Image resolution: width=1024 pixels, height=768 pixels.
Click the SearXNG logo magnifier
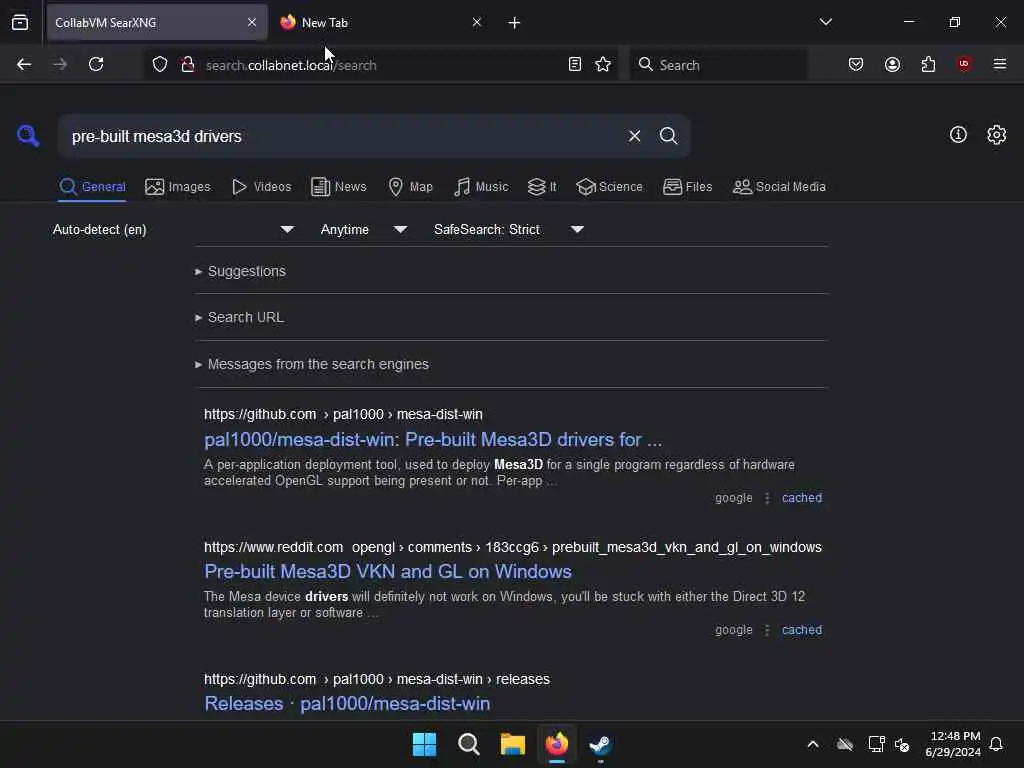[x=28, y=136]
